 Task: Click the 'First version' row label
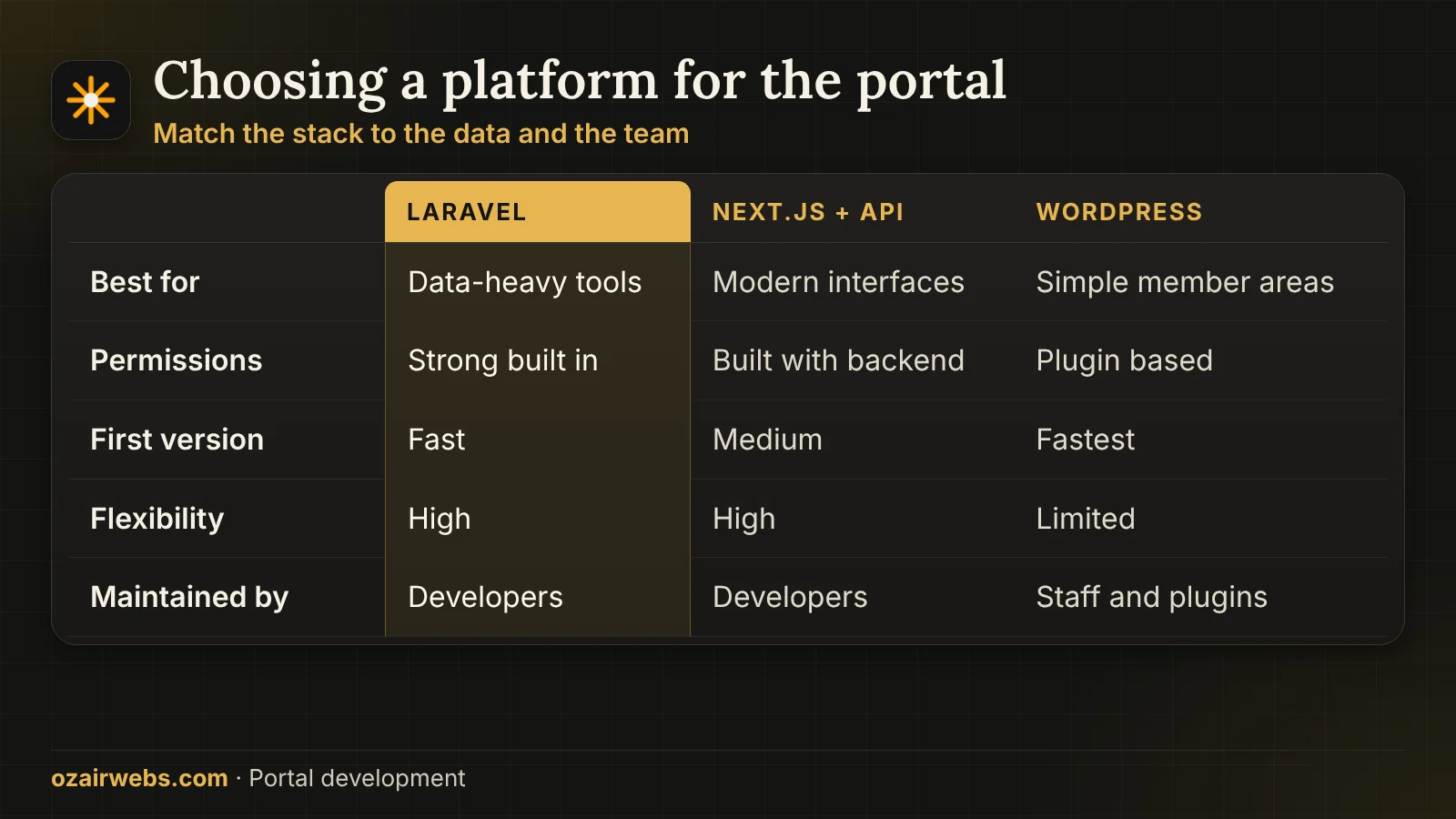[177, 440]
